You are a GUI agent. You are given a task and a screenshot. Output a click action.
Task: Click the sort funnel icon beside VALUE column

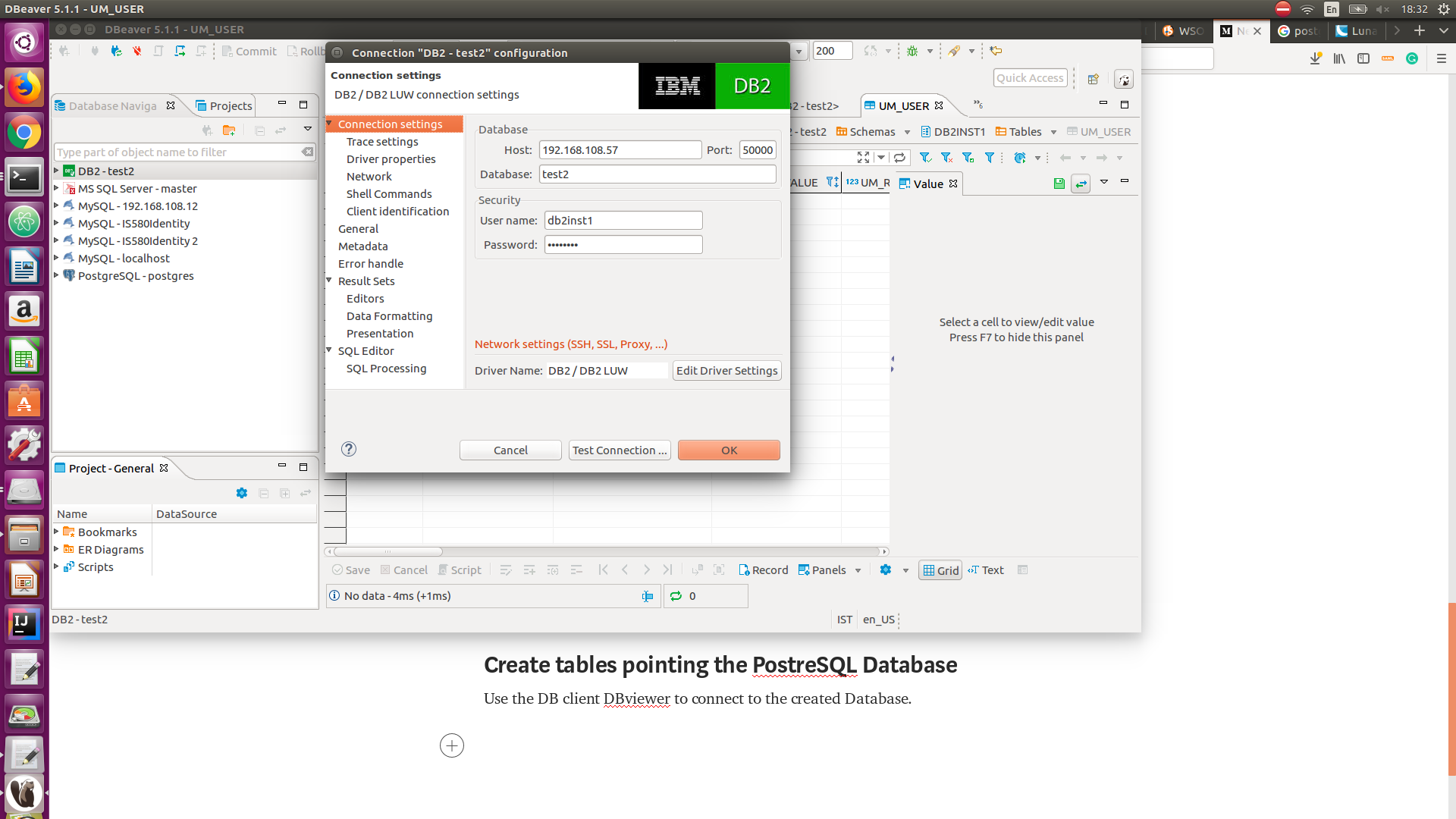tap(833, 183)
